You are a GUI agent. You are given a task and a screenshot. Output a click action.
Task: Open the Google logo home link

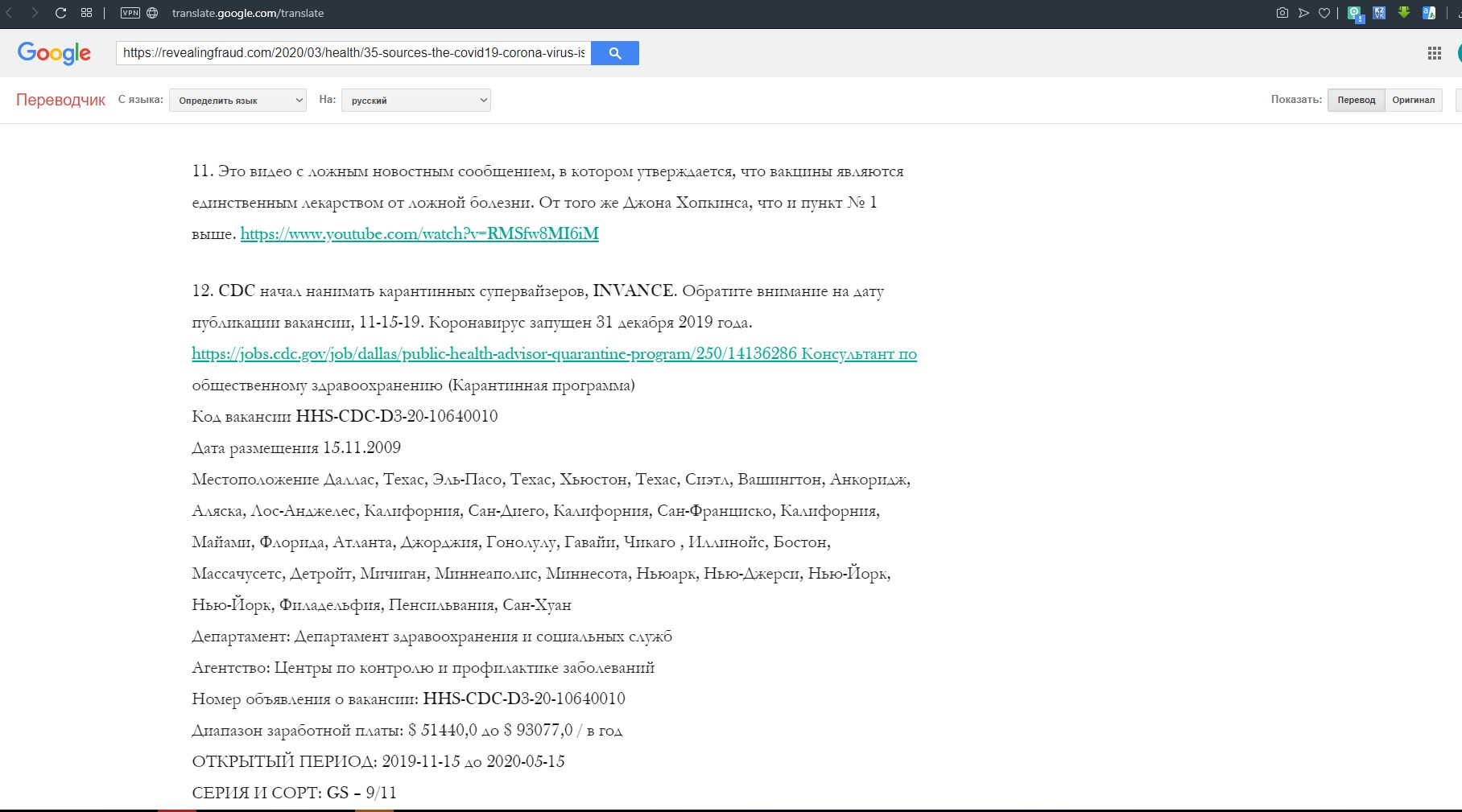click(x=54, y=53)
